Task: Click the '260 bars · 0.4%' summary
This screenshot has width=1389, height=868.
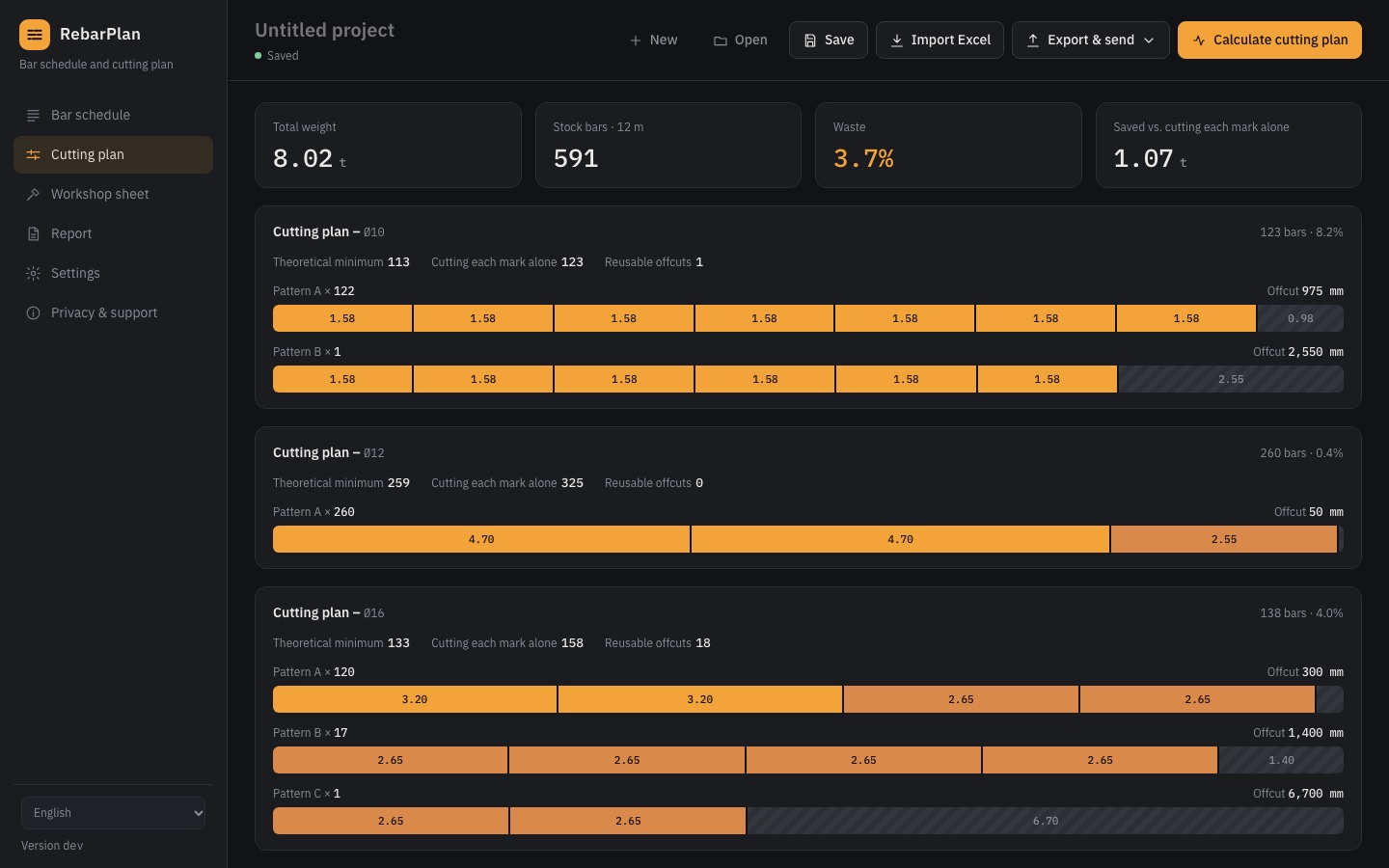Action: (x=1301, y=453)
